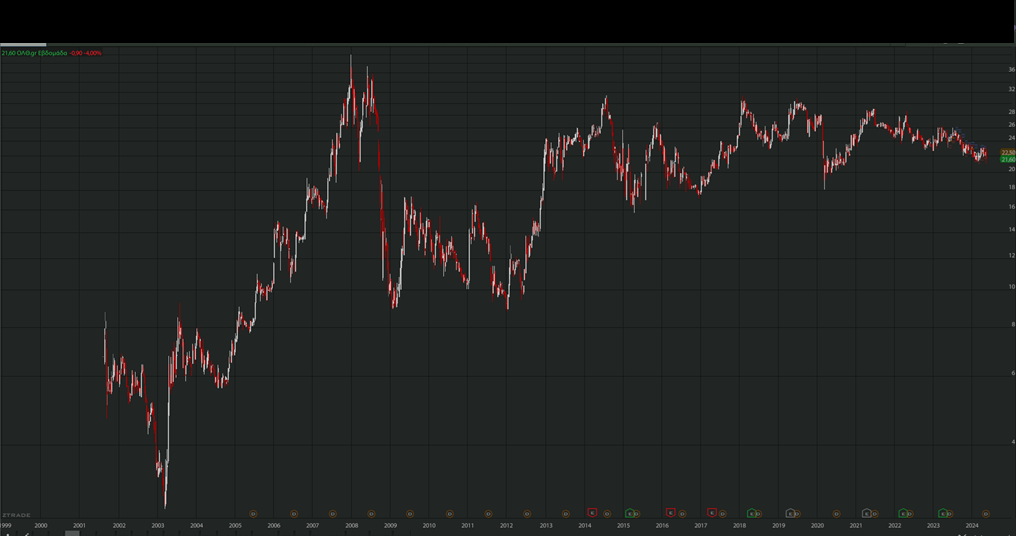Click the 2017 orange dividend marker

[722, 514]
